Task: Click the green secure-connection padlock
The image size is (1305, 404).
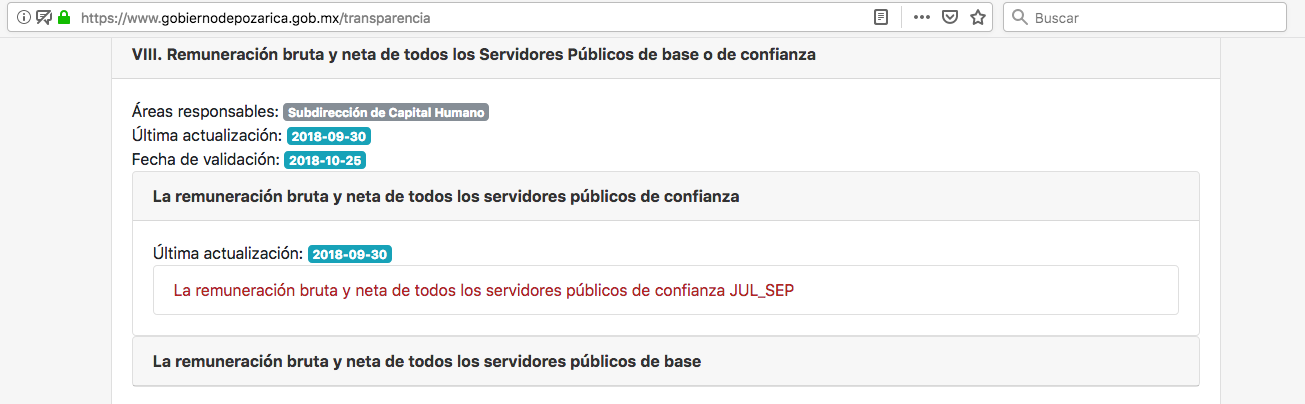Action: (64, 18)
